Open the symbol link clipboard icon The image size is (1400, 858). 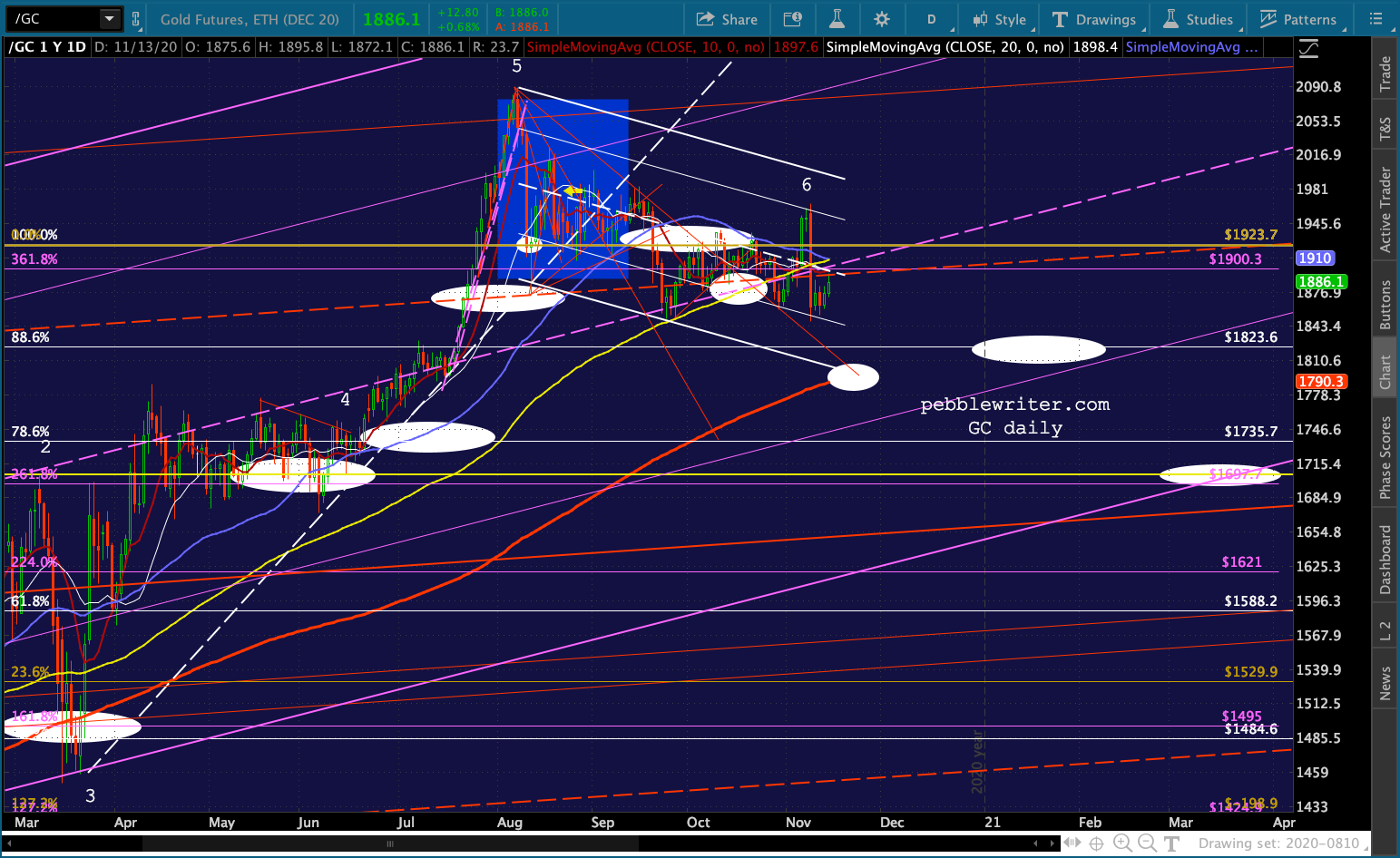pyautogui.click(x=136, y=19)
